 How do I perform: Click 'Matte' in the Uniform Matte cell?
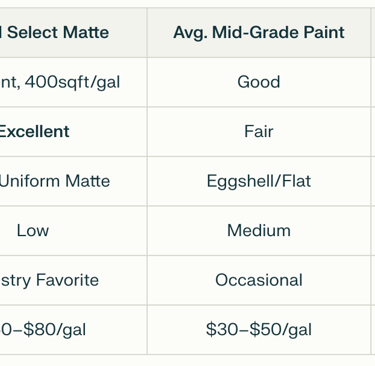(87, 181)
